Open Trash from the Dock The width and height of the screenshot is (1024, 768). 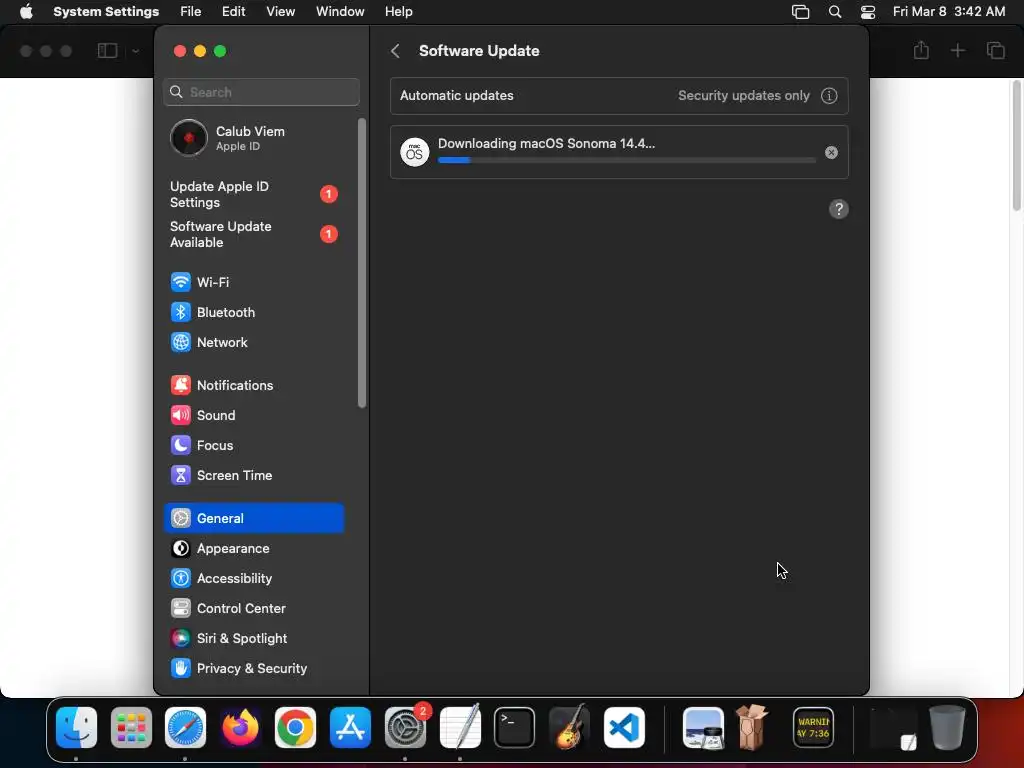[x=947, y=727]
